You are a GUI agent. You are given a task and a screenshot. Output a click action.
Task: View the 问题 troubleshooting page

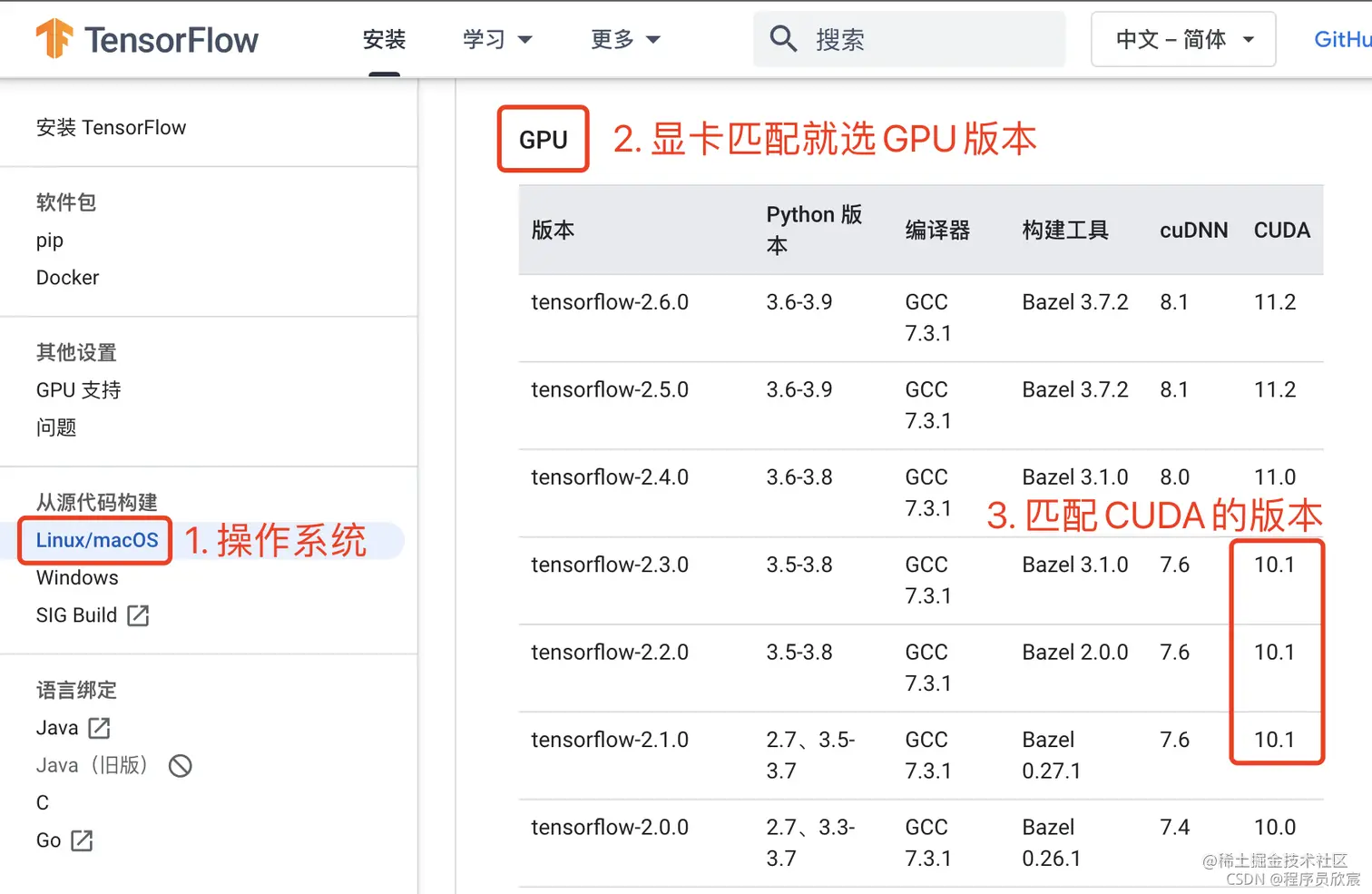click(x=56, y=427)
